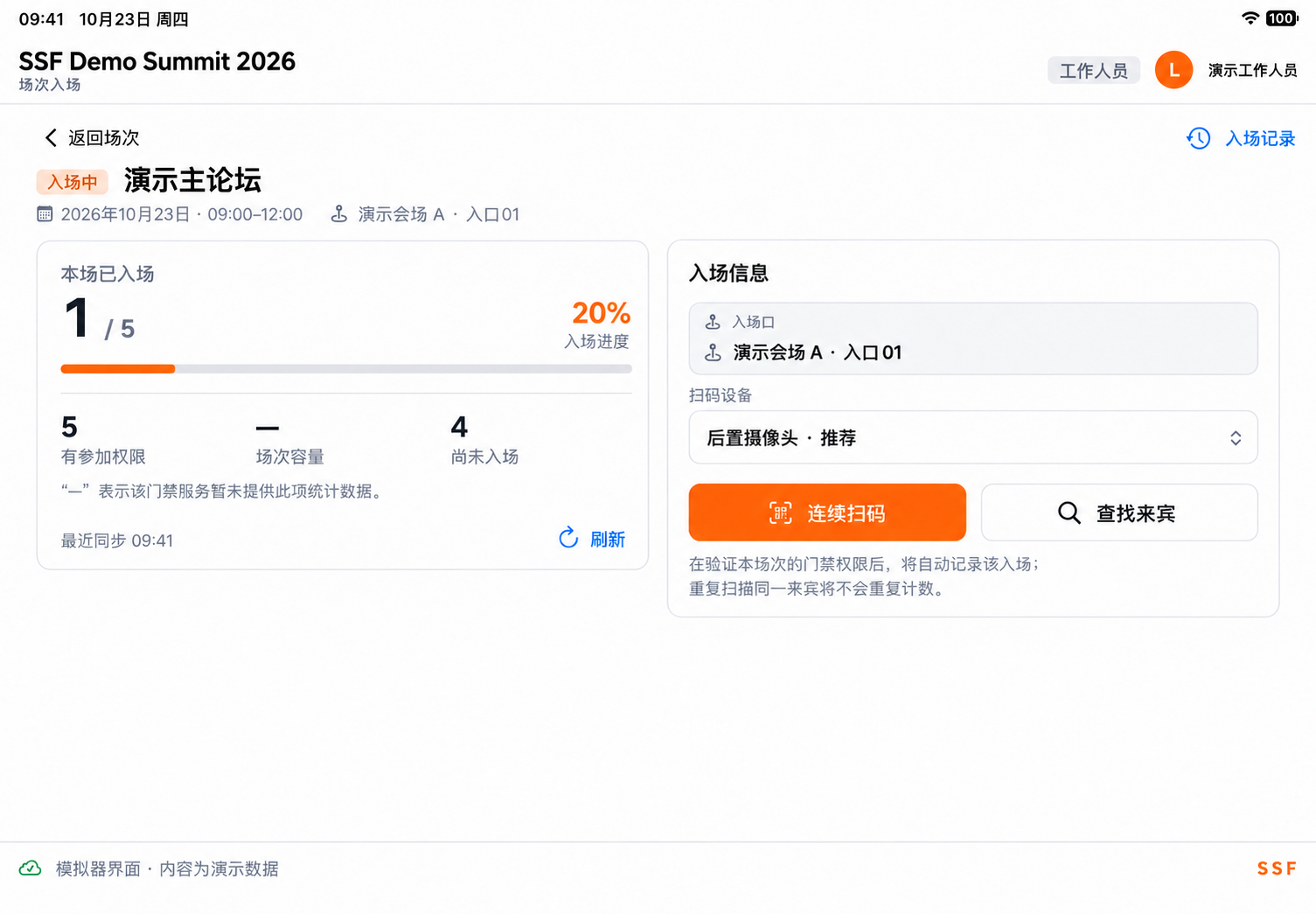Image resolution: width=1316 pixels, height=914 pixels.
Task: Click the orange SSF logo in footer
Action: point(1277,869)
